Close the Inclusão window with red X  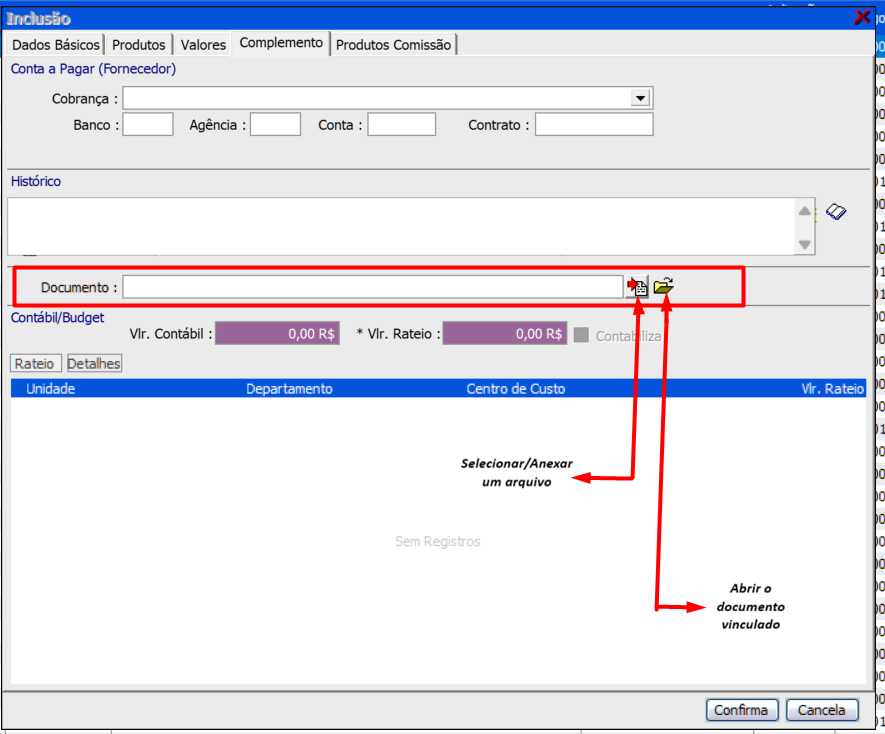click(862, 17)
